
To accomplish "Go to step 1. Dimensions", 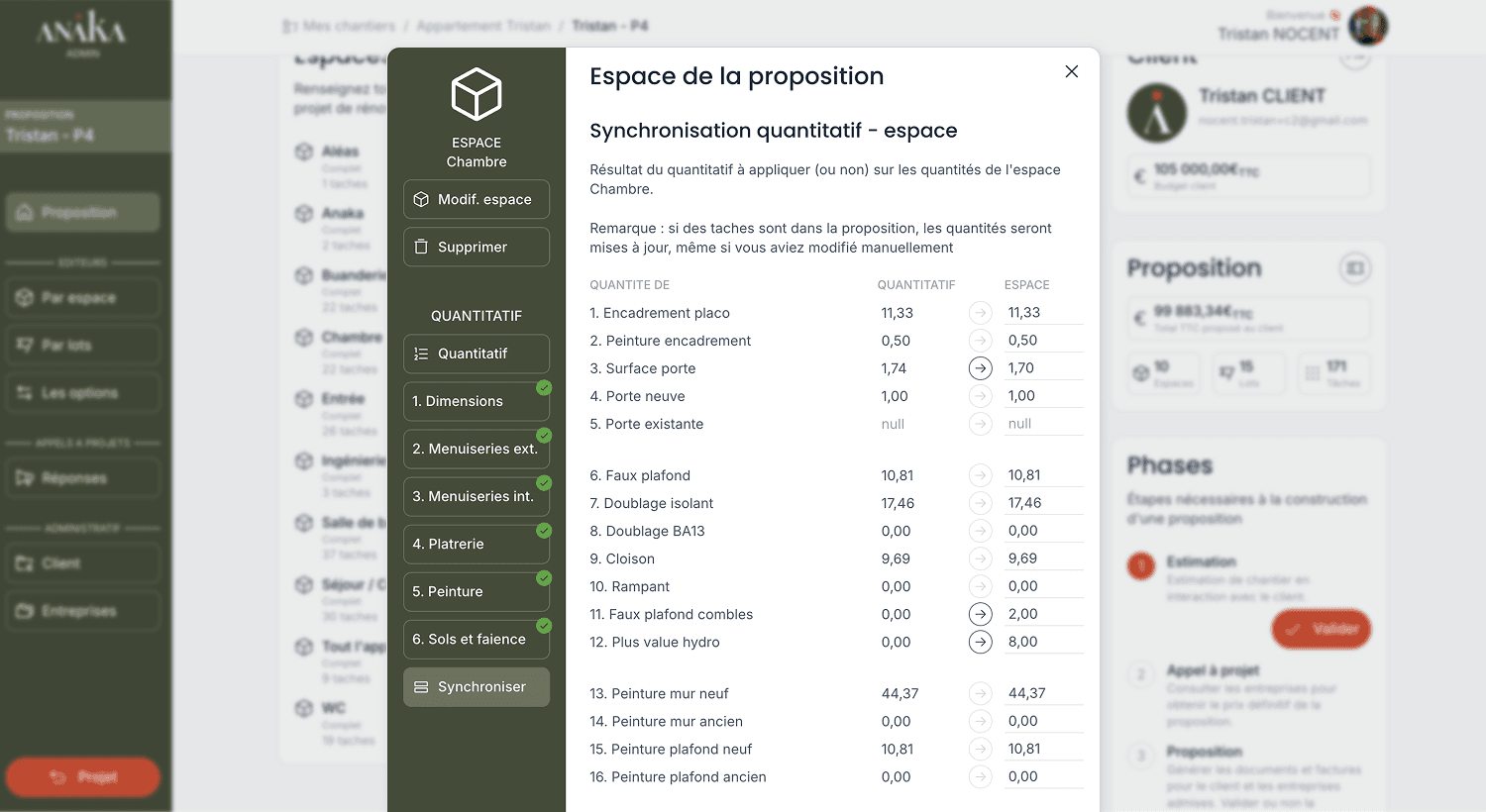I will pos(477,401).
